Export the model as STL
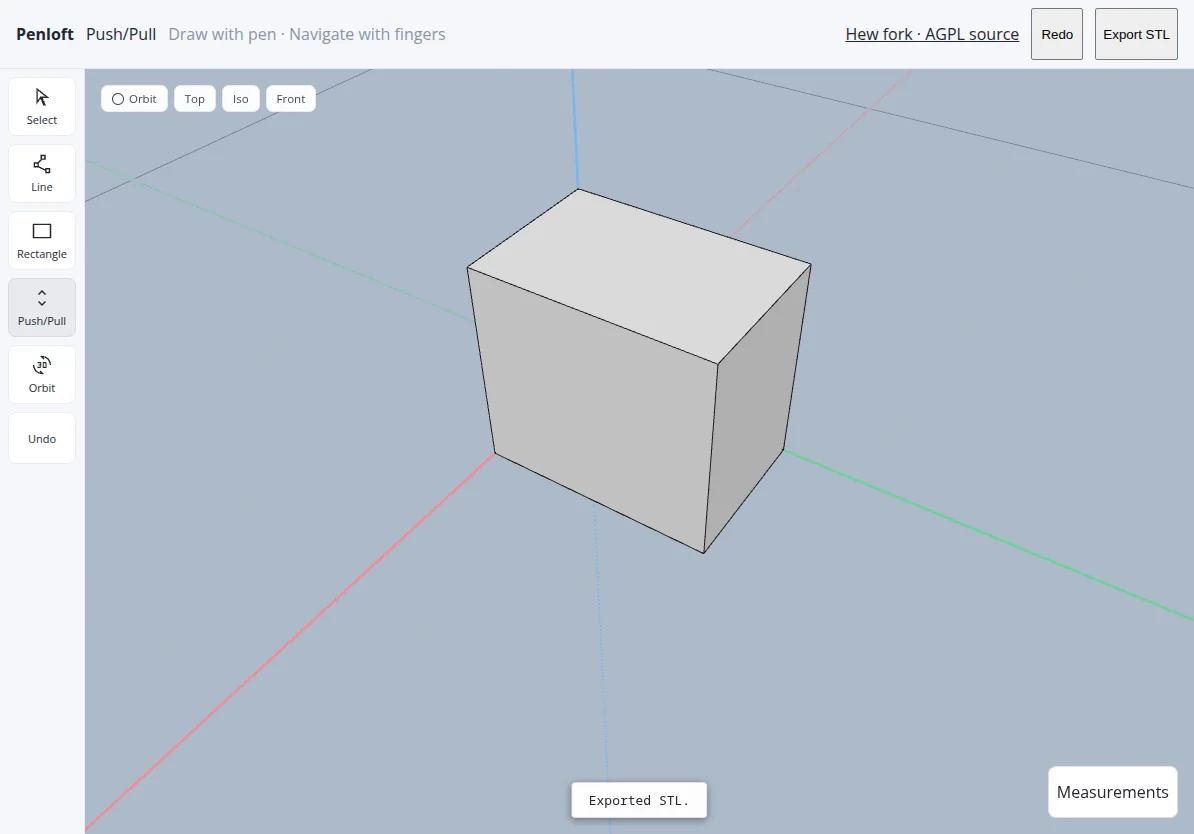Image resolution: width=1194 pixels, height=834 pixels. pos(1136,34)
